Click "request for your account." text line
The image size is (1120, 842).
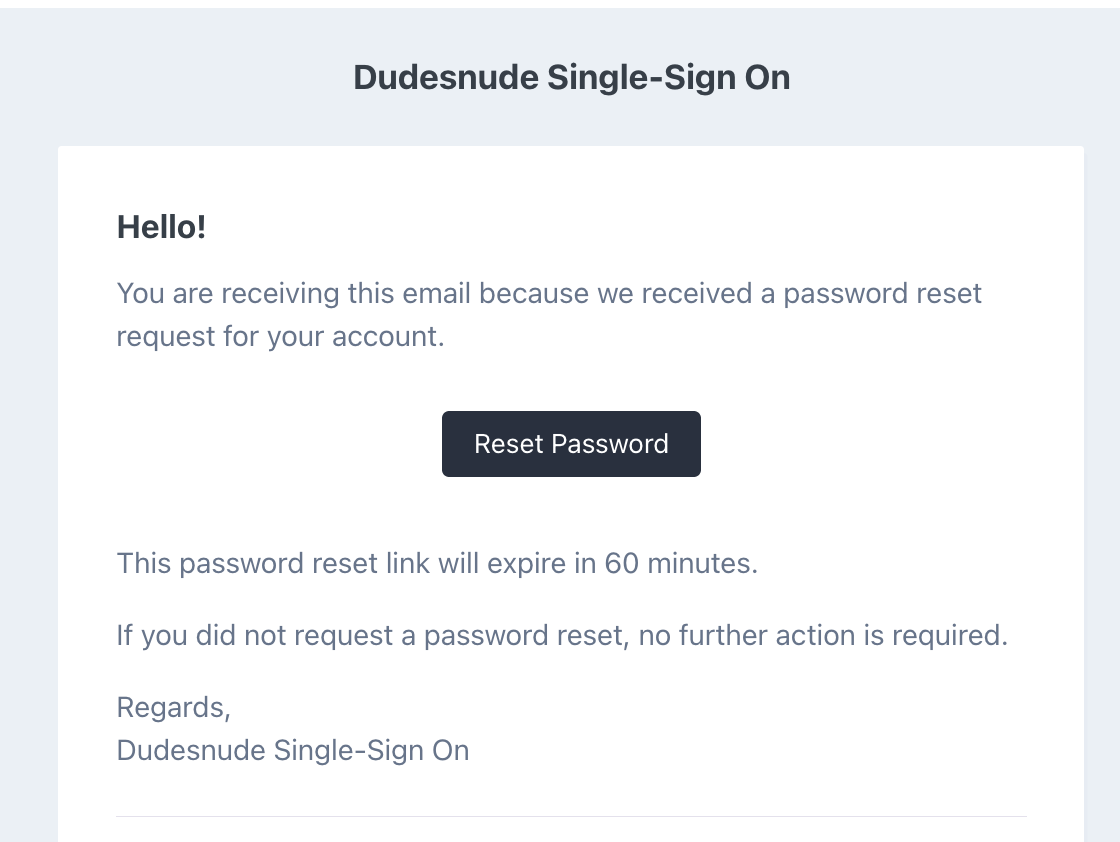(x=280, y=336)
